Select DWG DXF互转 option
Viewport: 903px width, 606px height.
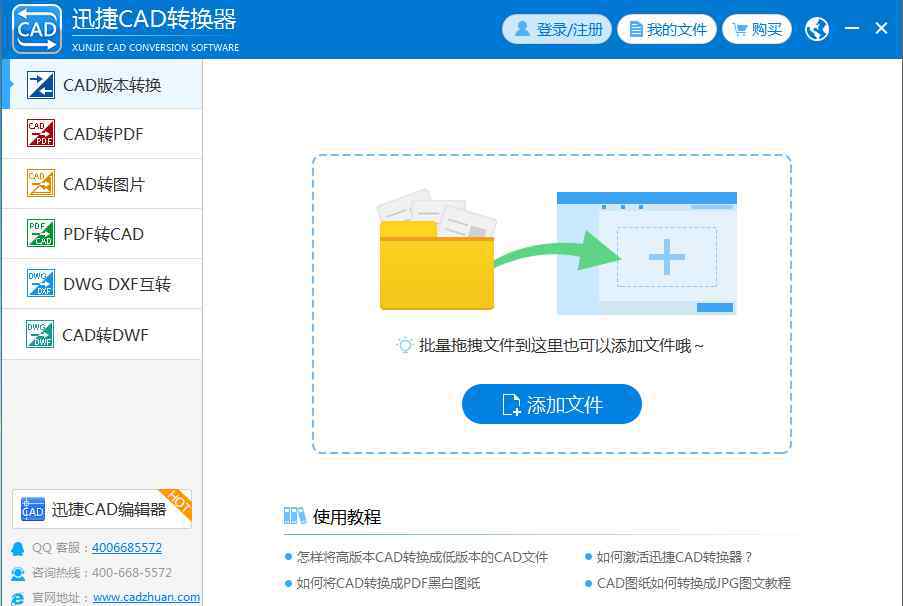click(102, 284)
